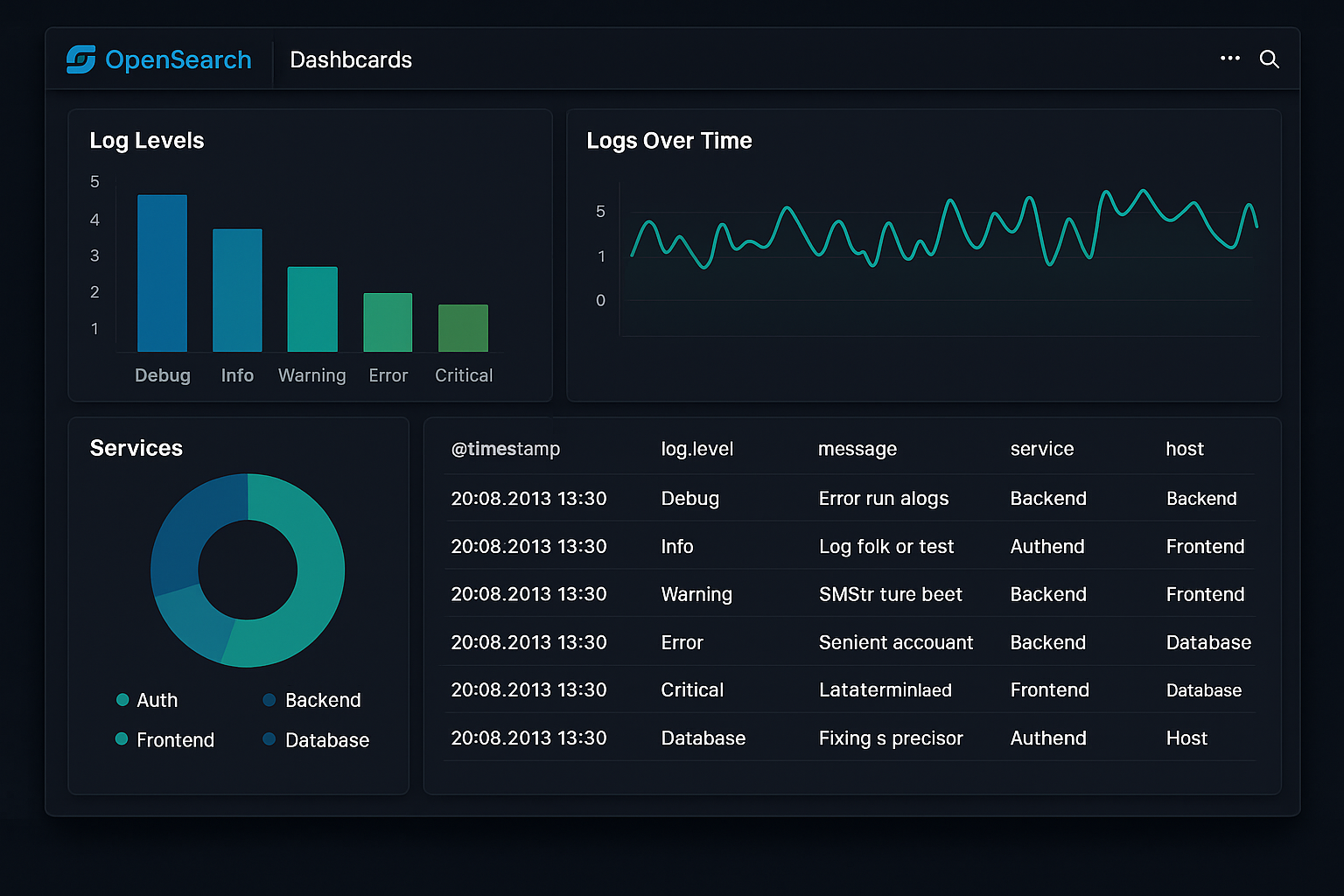Click the OpenSearch logo

point(80,59)
